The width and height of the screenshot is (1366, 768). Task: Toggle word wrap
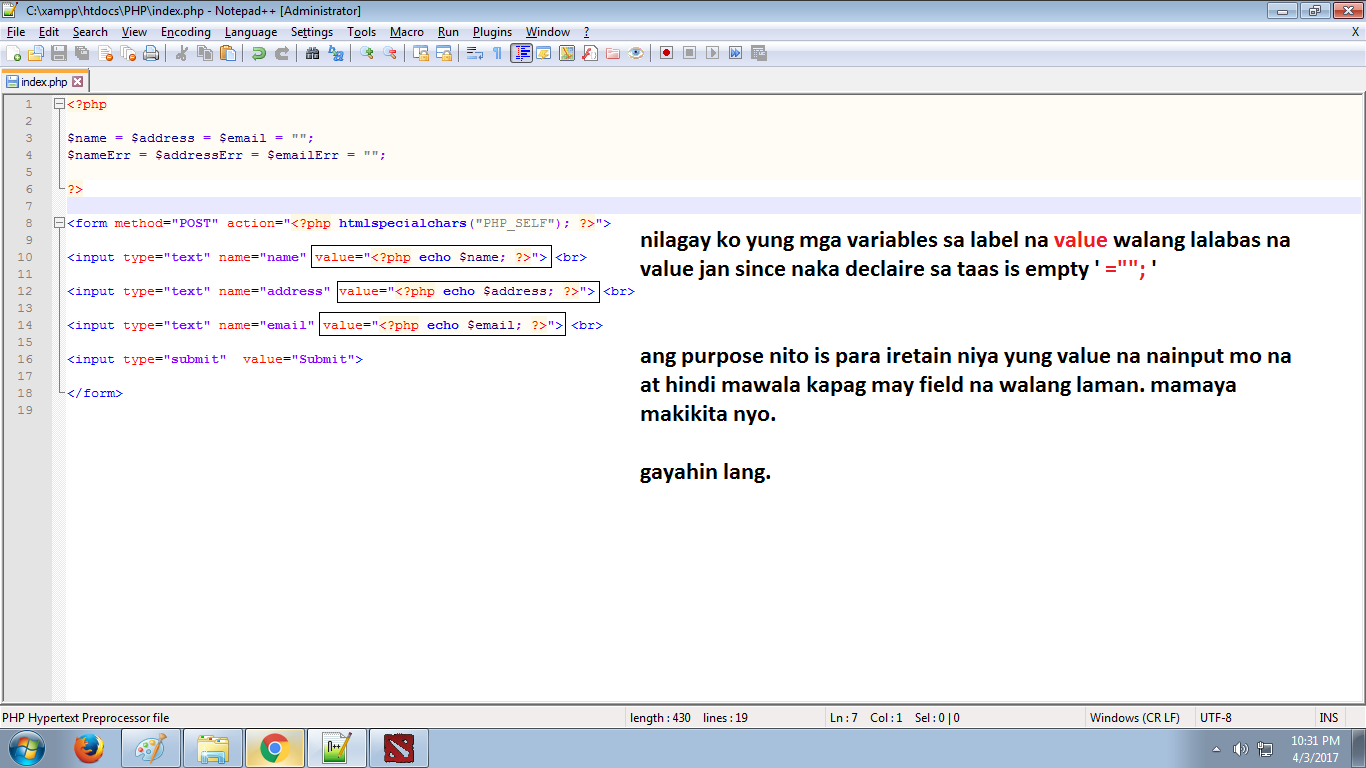tap(474, 55)
